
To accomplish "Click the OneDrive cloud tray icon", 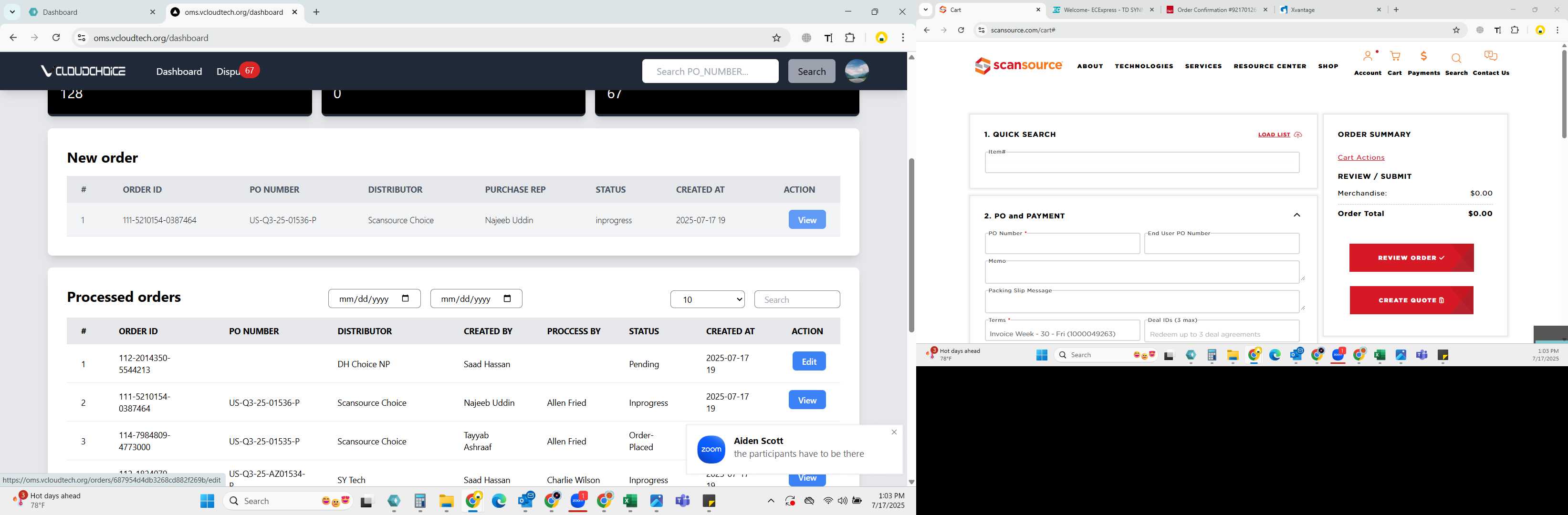I will [x=809, y=500].
